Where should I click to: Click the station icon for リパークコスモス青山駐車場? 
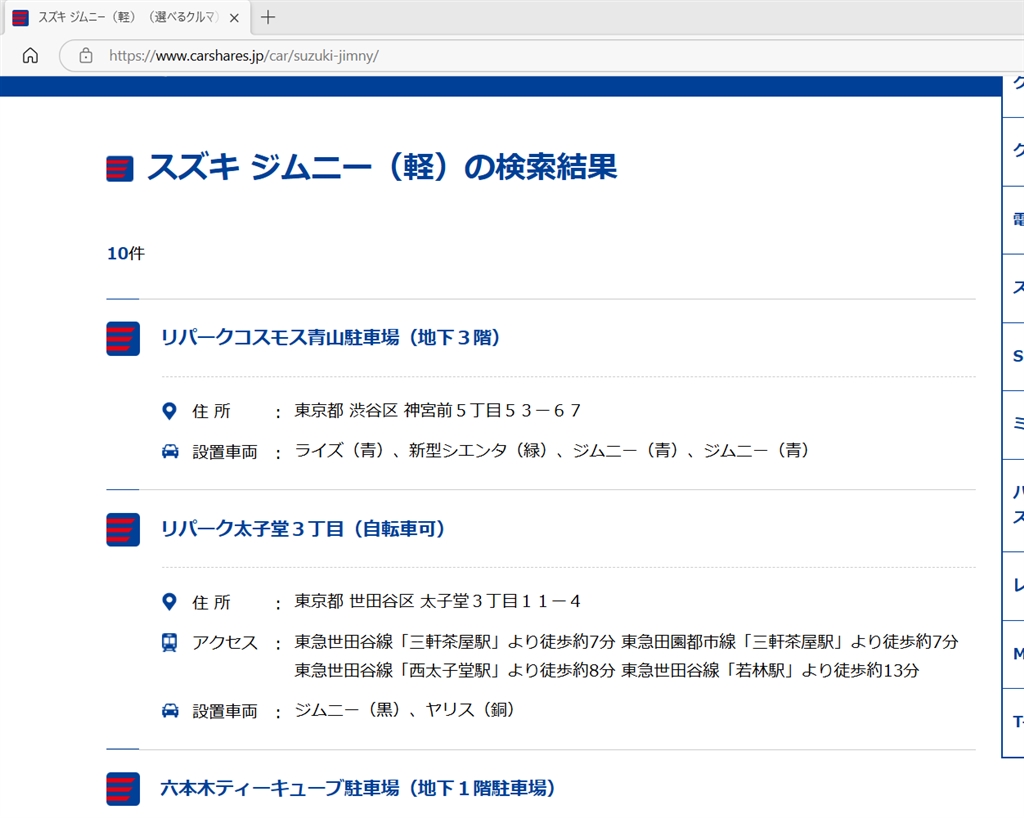pyautogui.click(x=123, y=338)
